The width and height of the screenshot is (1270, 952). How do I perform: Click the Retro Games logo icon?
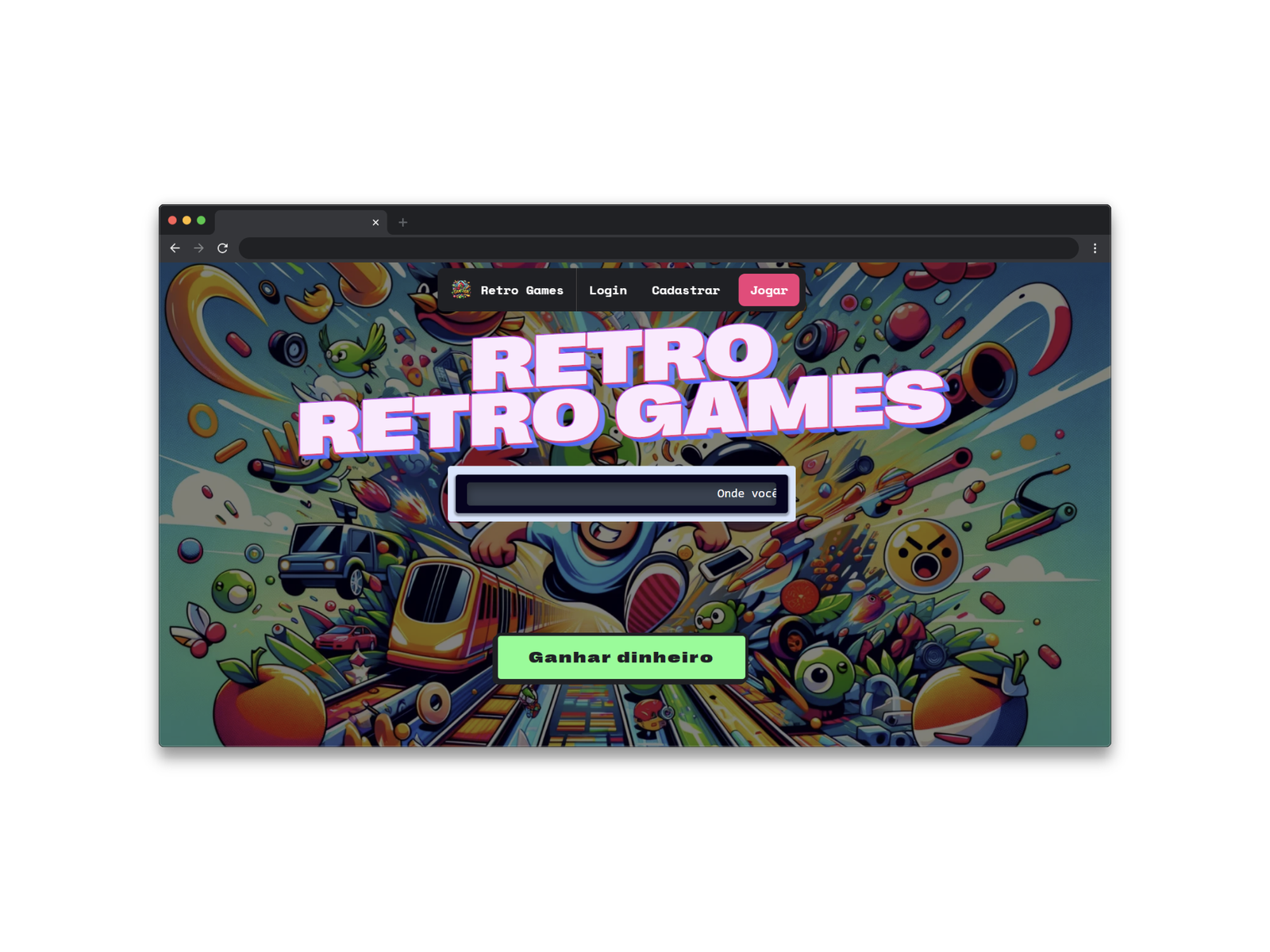pyautogui.click(x=463, y=290)
